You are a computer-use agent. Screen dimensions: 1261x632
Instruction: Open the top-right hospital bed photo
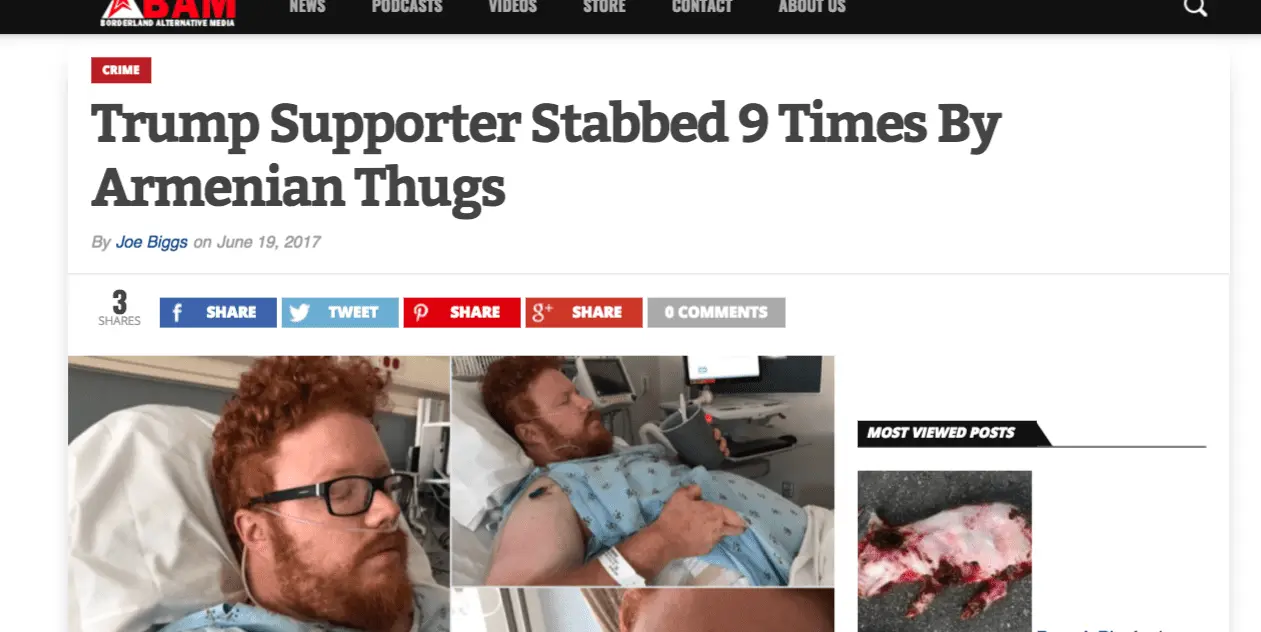coord(643,470)
